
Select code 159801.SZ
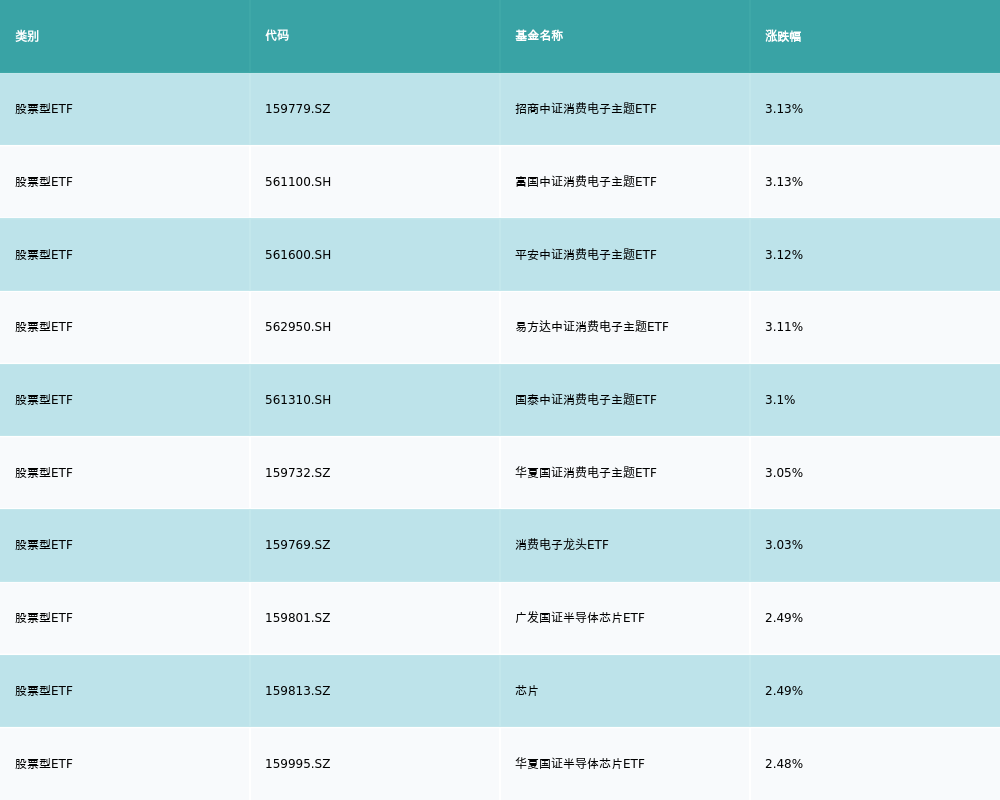click(x=298, y=618)
